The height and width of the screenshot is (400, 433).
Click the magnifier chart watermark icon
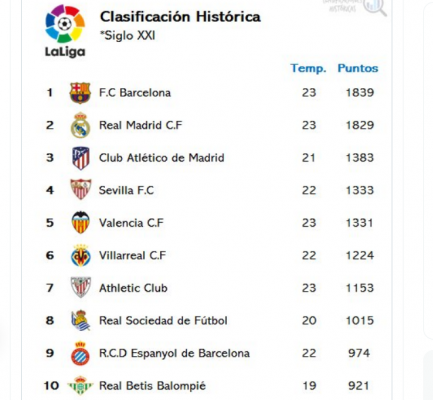pos(375,7)
